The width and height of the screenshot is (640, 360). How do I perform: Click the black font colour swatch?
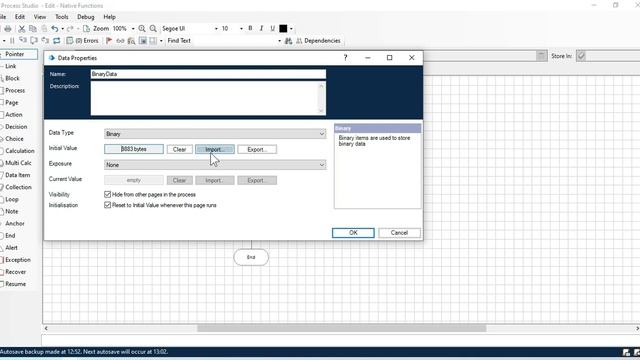pos(283,29)
